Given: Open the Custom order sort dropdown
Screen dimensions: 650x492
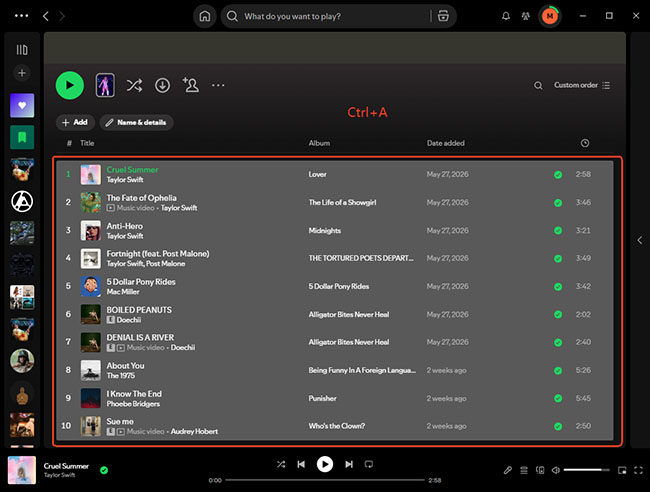Looking at the screenshot, I should click(x=582, y=85).
